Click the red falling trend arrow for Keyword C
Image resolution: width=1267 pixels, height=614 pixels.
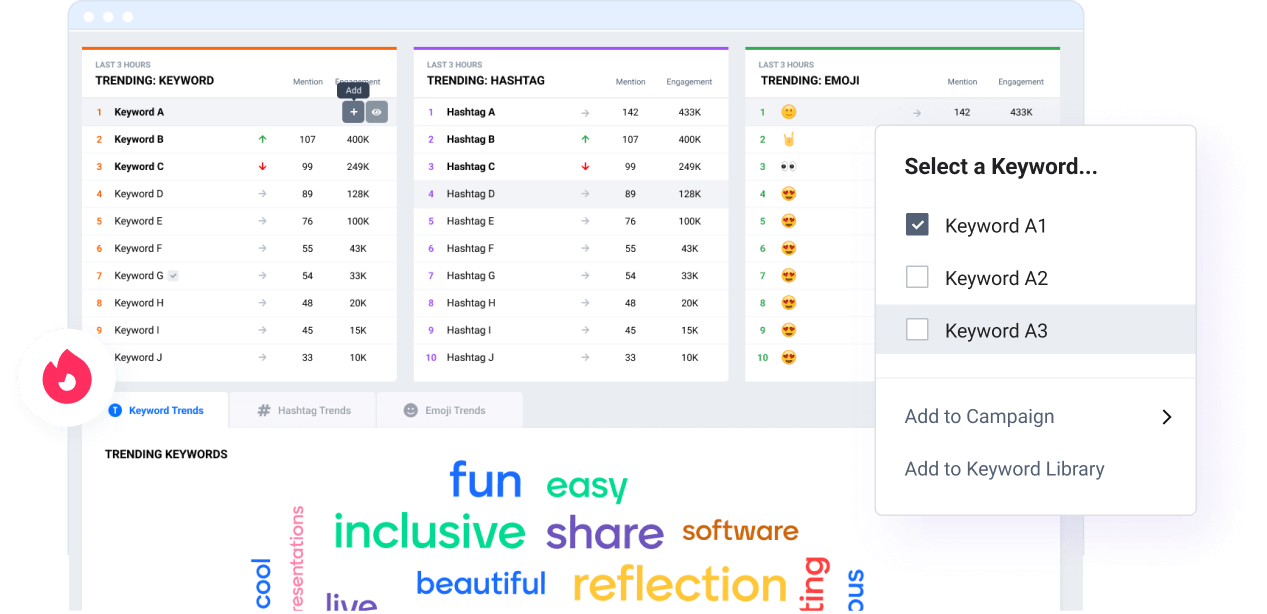tap(261, 166)
